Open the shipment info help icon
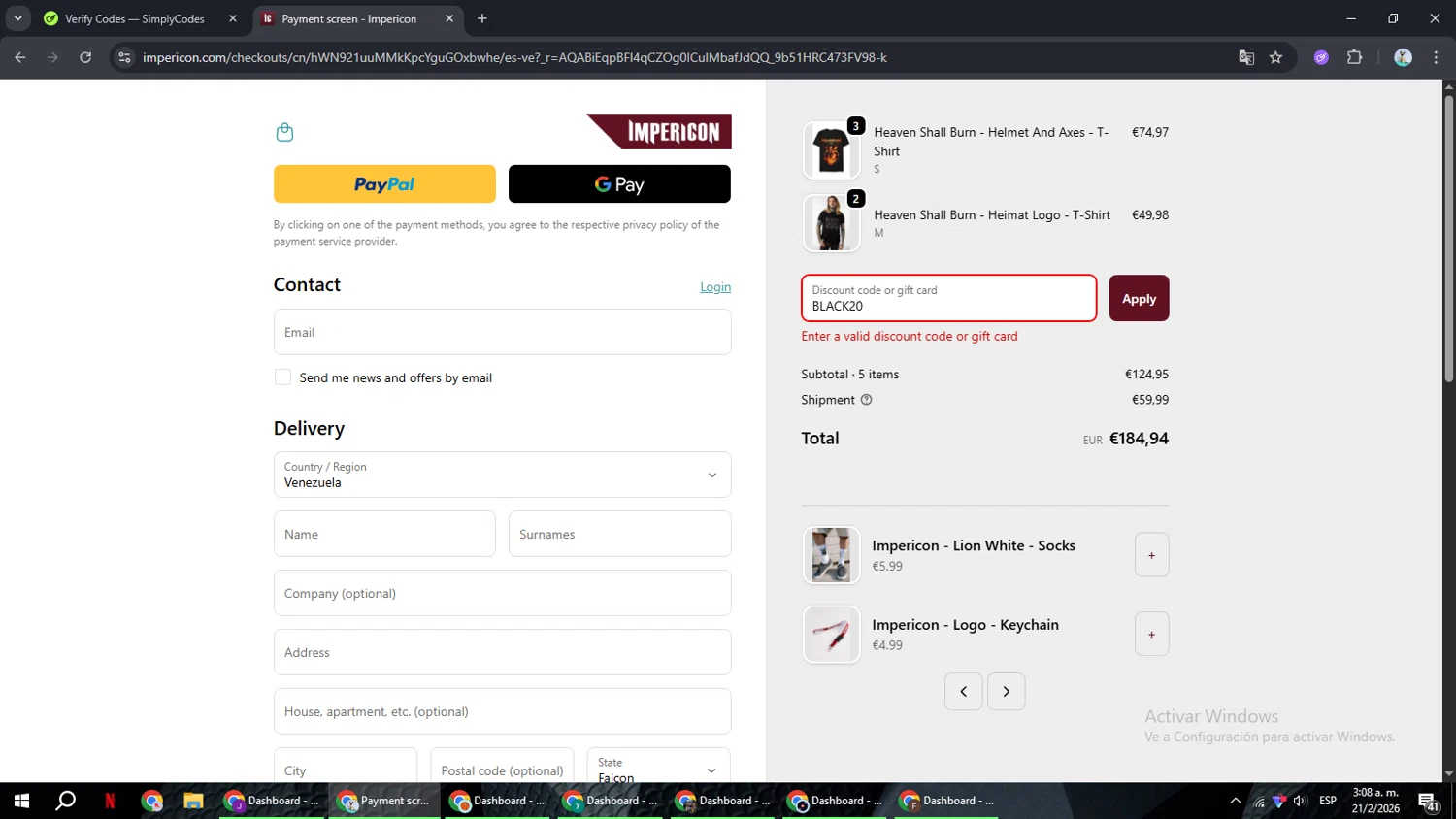The image size is (1456, 819). click(x=867, y=400)
